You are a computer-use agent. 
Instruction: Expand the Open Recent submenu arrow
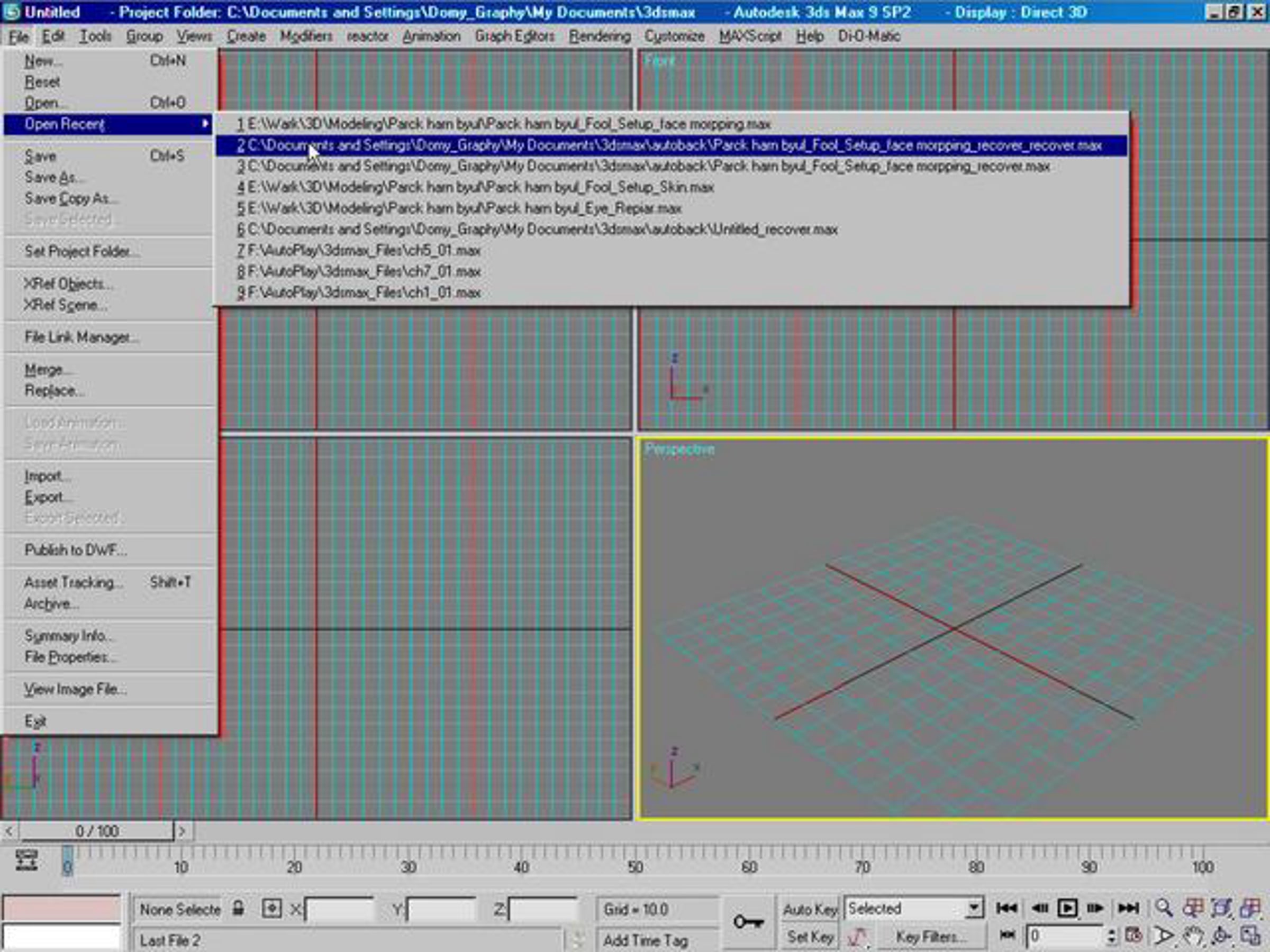click(205, 123)
